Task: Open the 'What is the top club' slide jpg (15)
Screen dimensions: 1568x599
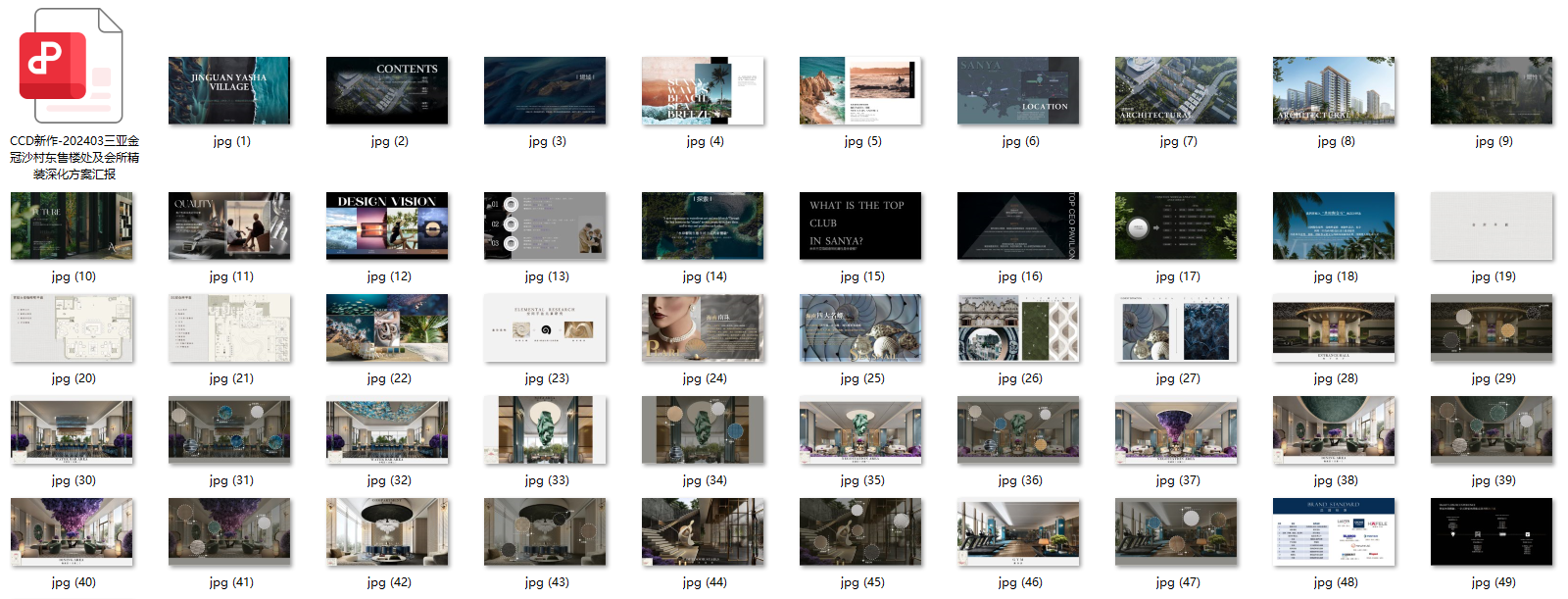Action: point(860,225)
